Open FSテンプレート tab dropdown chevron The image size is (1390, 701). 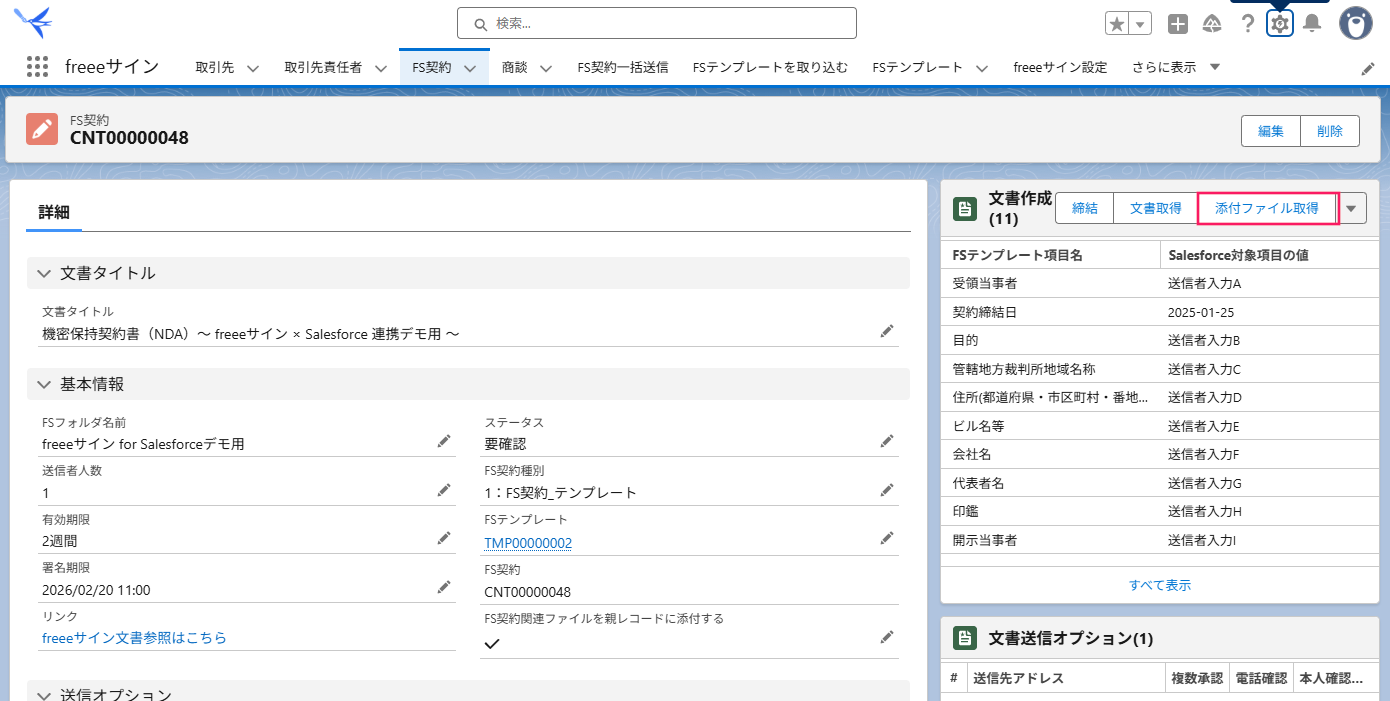pyautogui.click(x=982, y=68)
